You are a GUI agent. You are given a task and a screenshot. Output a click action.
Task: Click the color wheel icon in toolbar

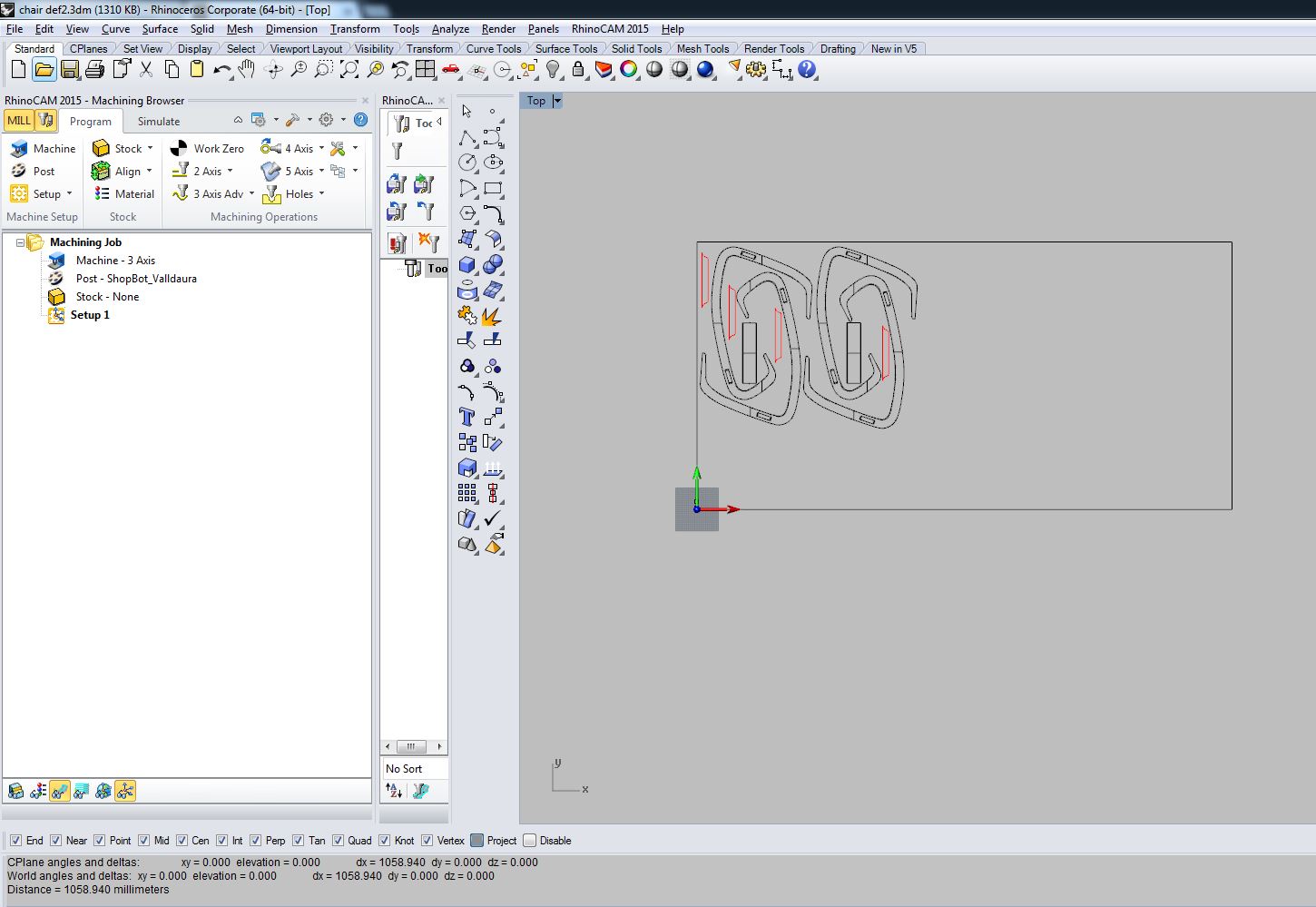coord(629,70)
